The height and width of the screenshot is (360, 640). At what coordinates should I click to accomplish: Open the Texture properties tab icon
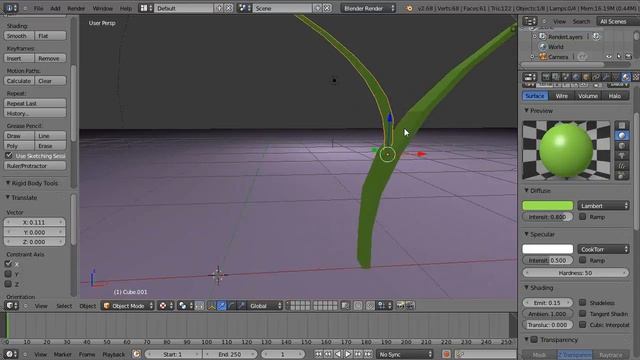(x=636, y=77)
